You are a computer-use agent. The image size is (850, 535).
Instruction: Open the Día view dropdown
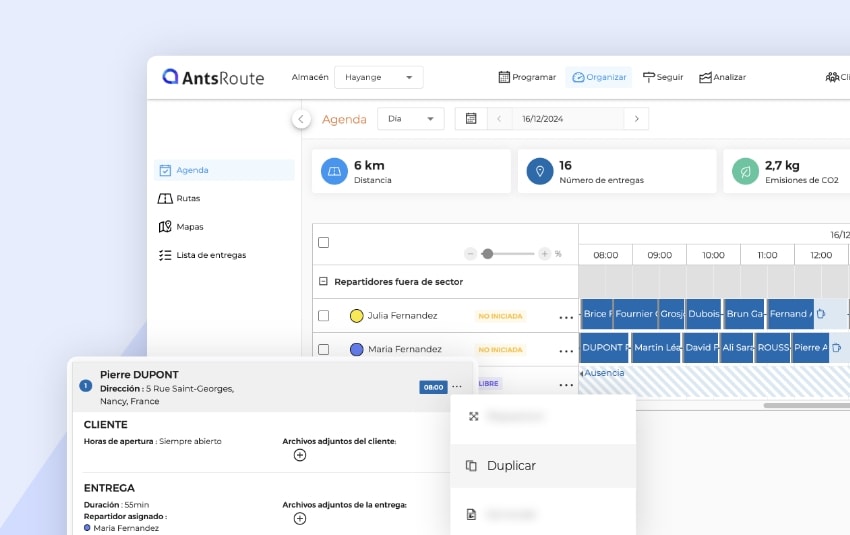410,119
